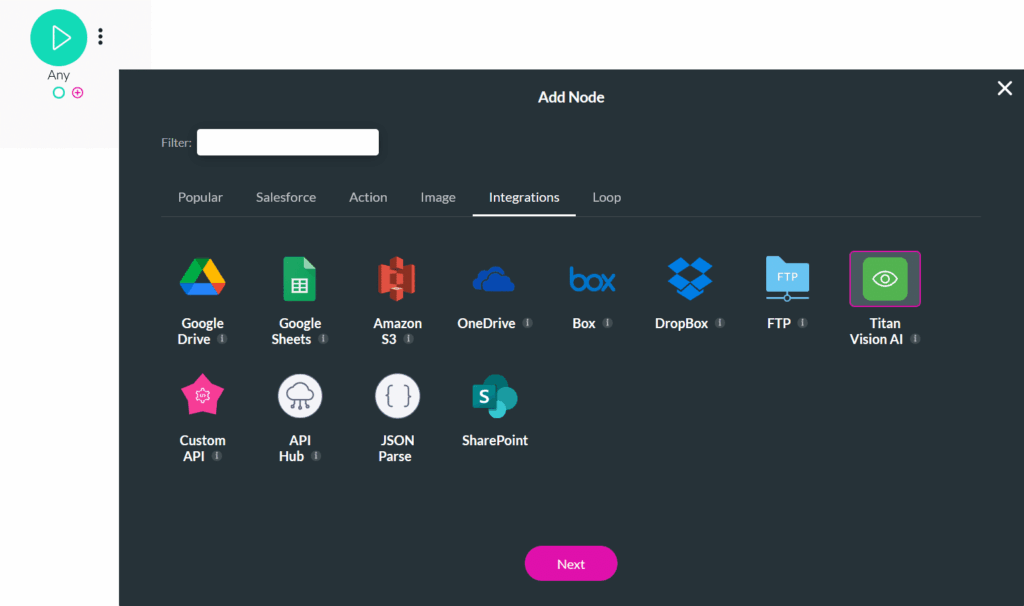Screen dimensions: 1024x606
Task: Run the flow with the play button
Action: (58, 37)
